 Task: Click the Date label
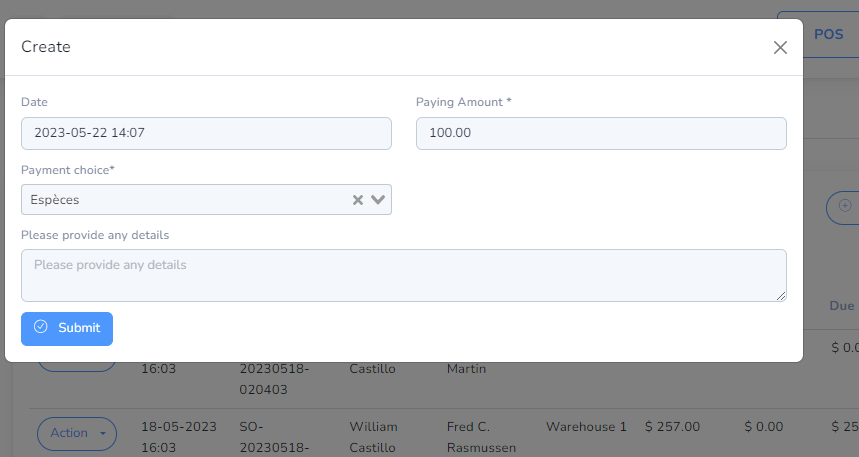[x=34, y=102]
